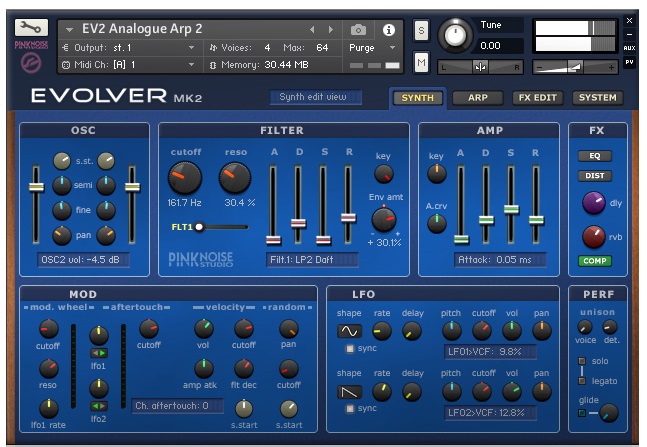Click the Attack: 0.05 ms readout
Screen dimensions: 647x447
click(x=500, y=260)
